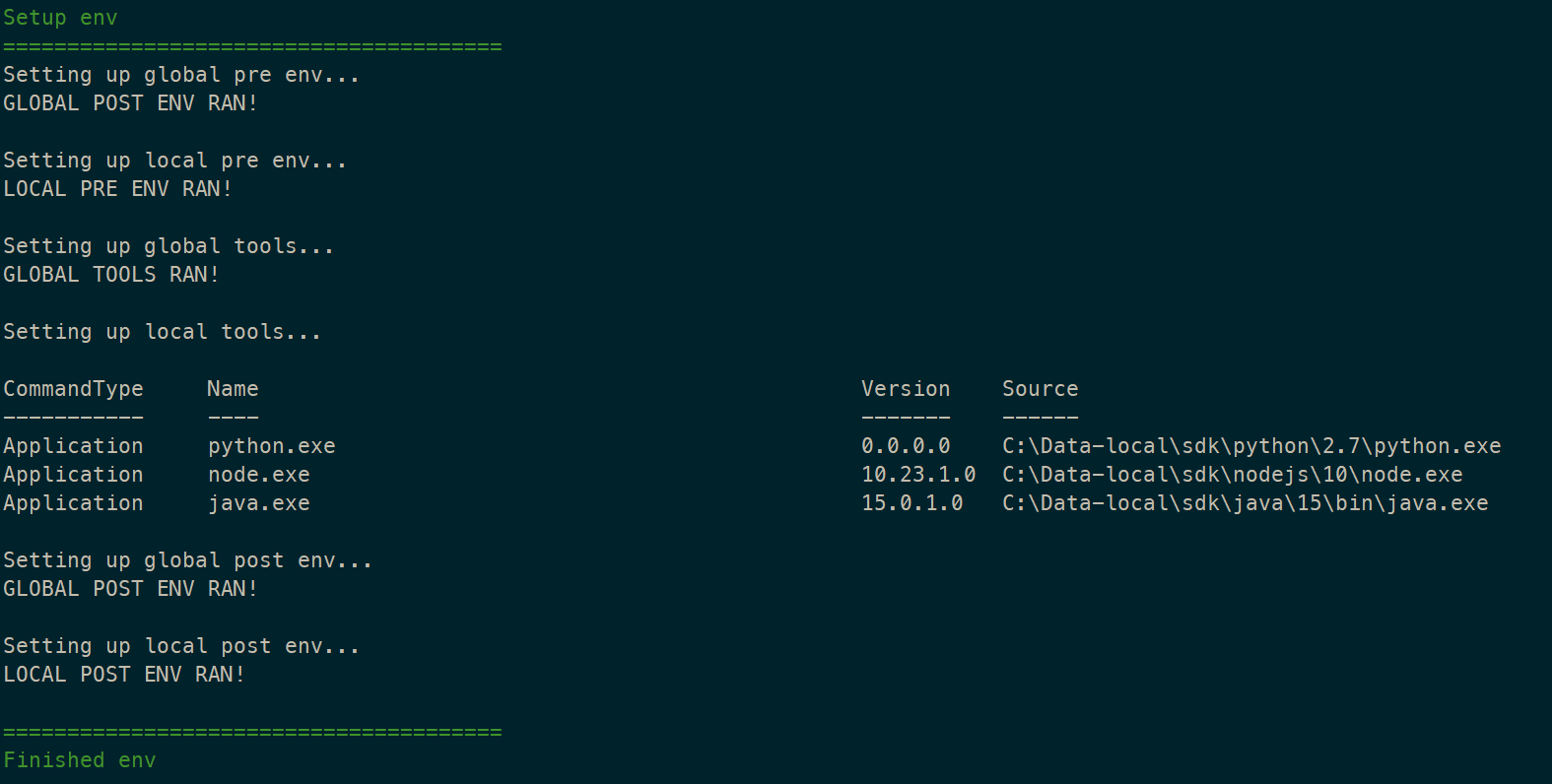This screenshot has height=784, width=1552.
Task: Click 'Application' in the python.exe row
Action: (x=74, y=446)
